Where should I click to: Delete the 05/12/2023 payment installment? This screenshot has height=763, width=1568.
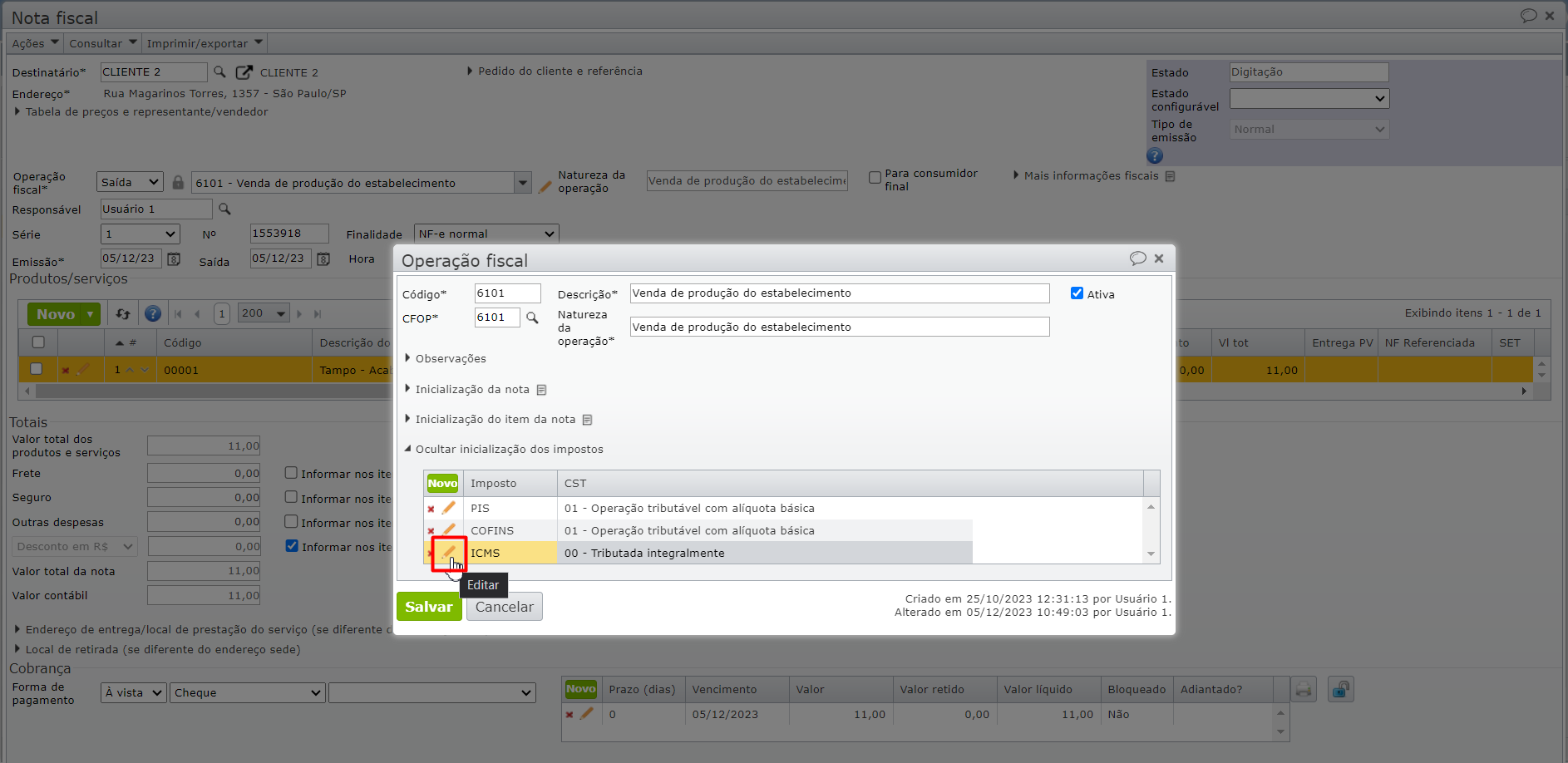click(570, 715)
